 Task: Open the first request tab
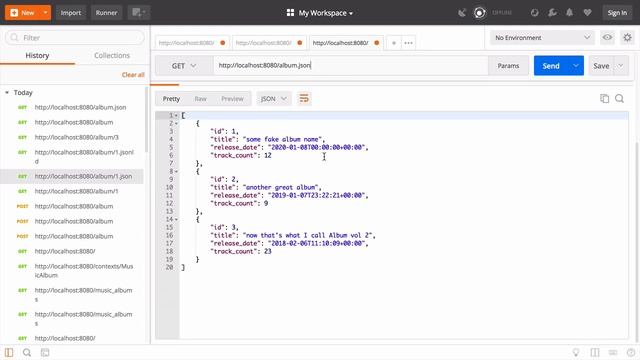(192, 43)
